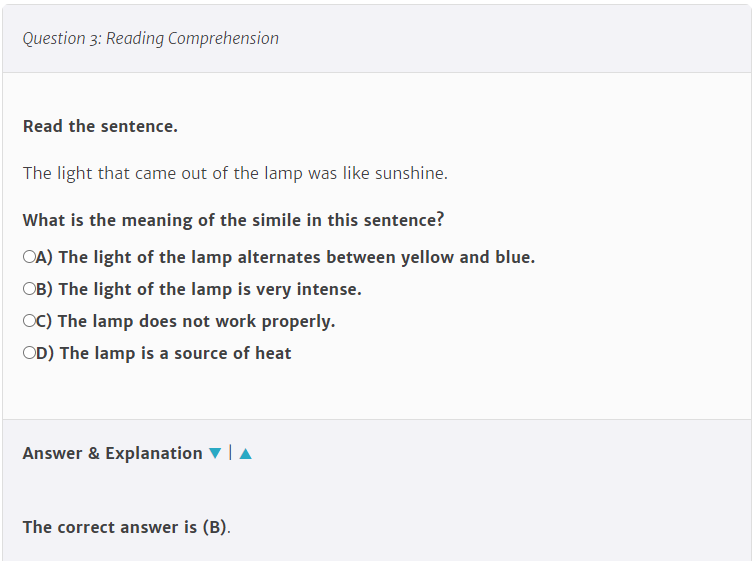Viewport: 753px width, 561px height.
Task: Click the 'Answer & Explanation' heading label
Action: click(112, 453)
